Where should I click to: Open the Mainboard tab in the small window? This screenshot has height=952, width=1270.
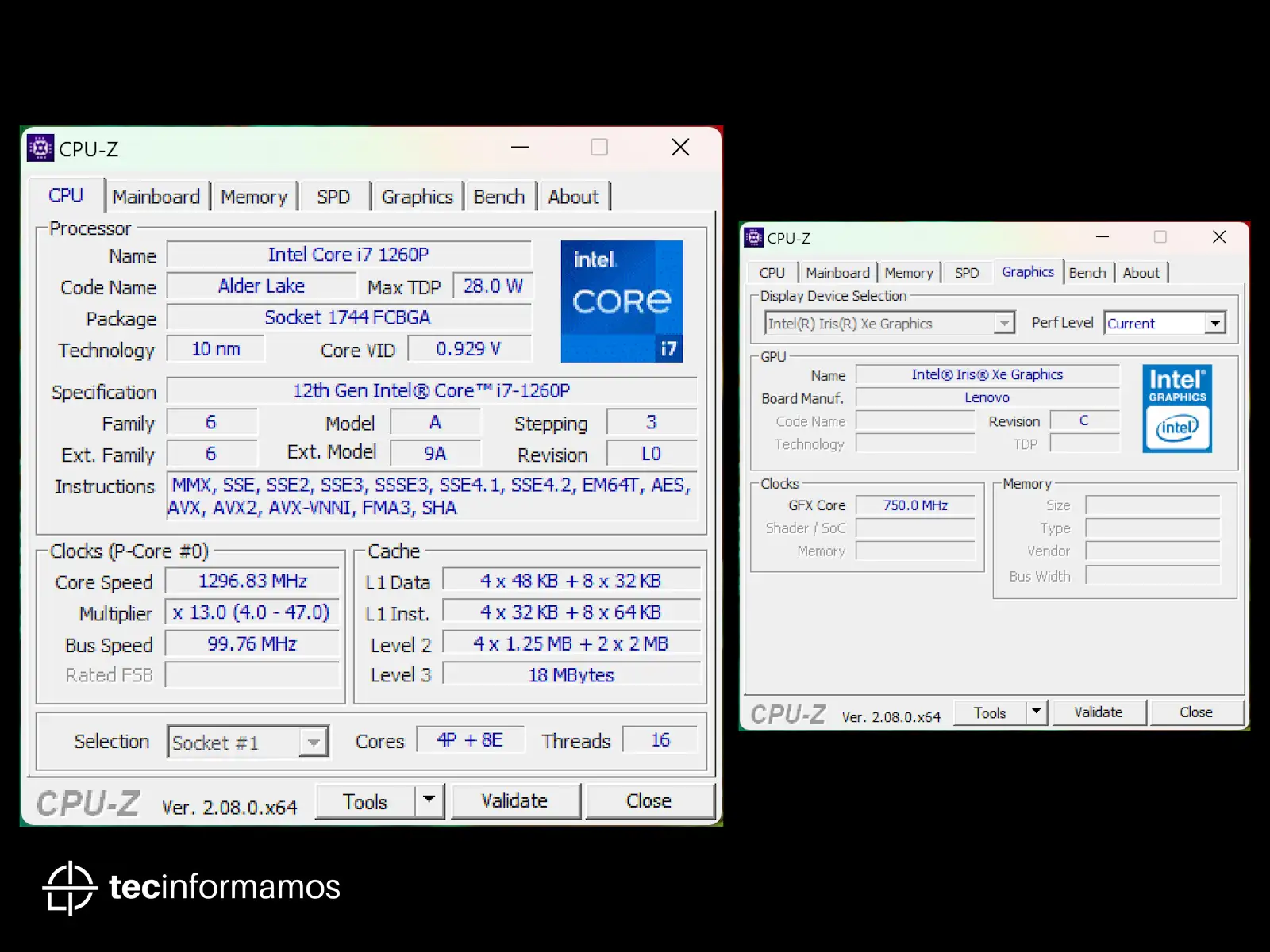pos(838,273)
